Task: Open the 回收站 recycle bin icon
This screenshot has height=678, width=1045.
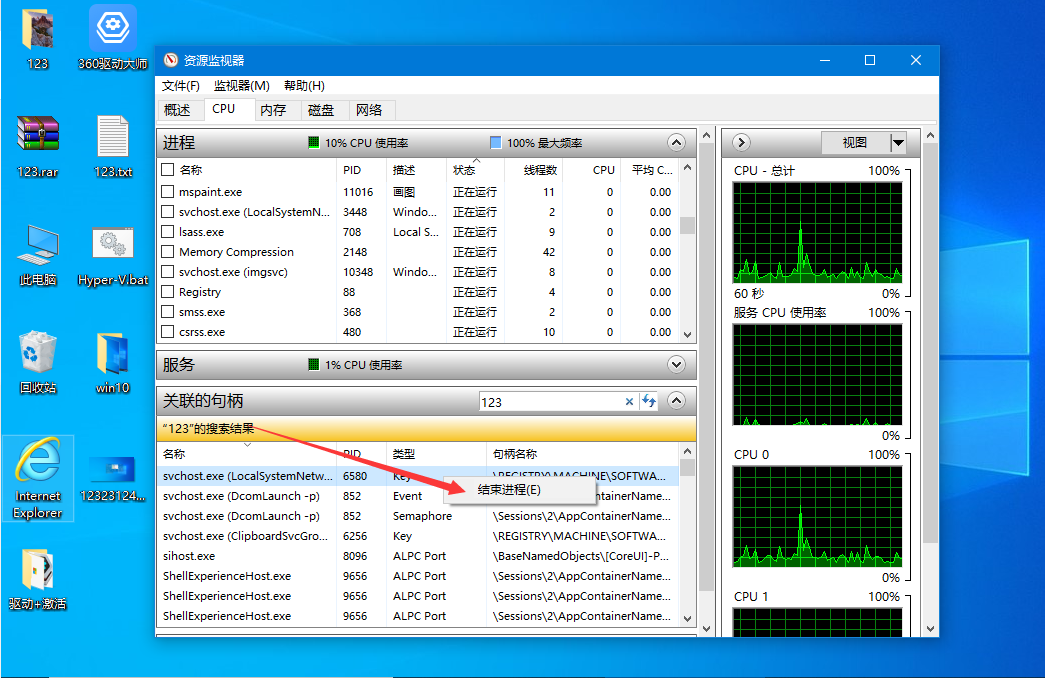Action: click(x=38, y=362)
